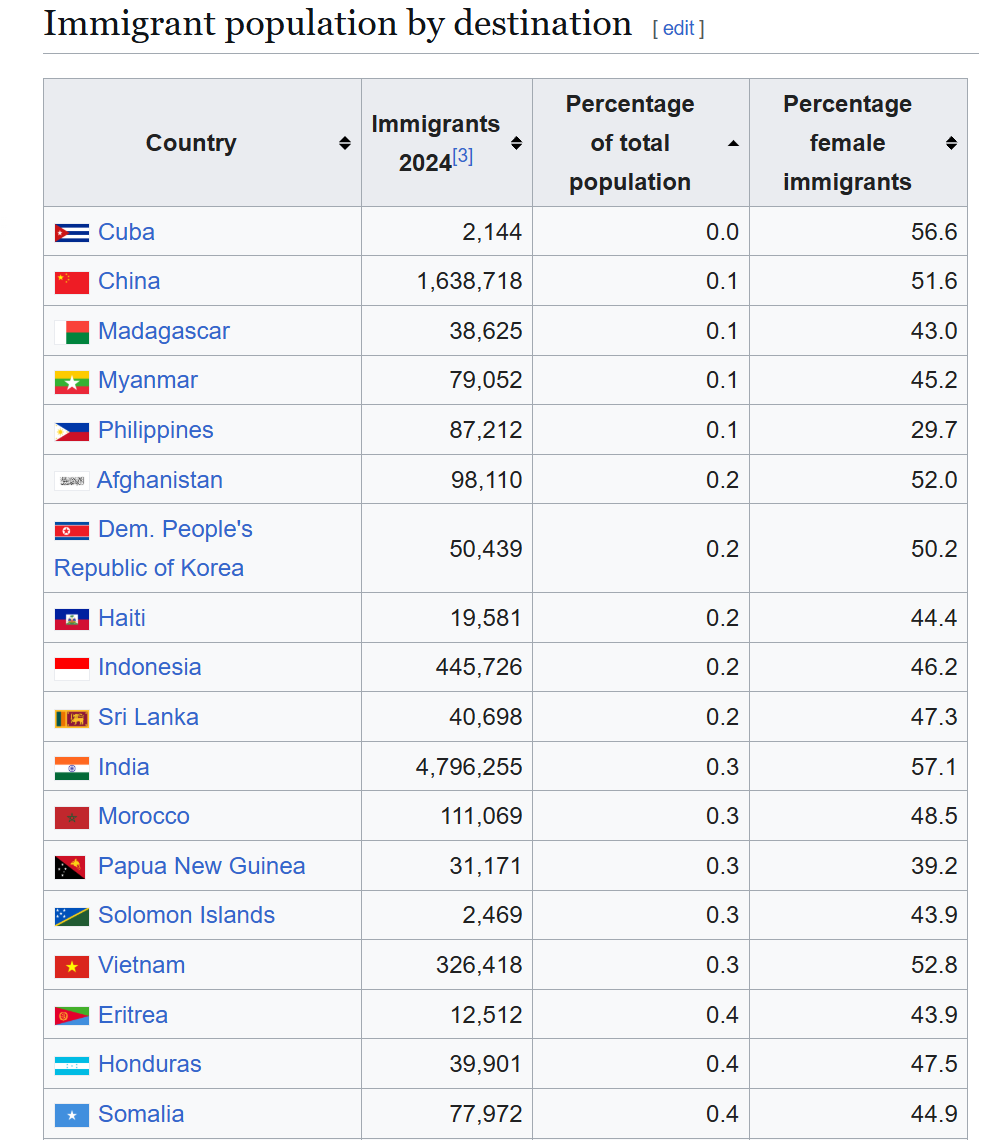Click the Indonesia flag icon
Screen dimensions: 988x1140
click(72, 668)
